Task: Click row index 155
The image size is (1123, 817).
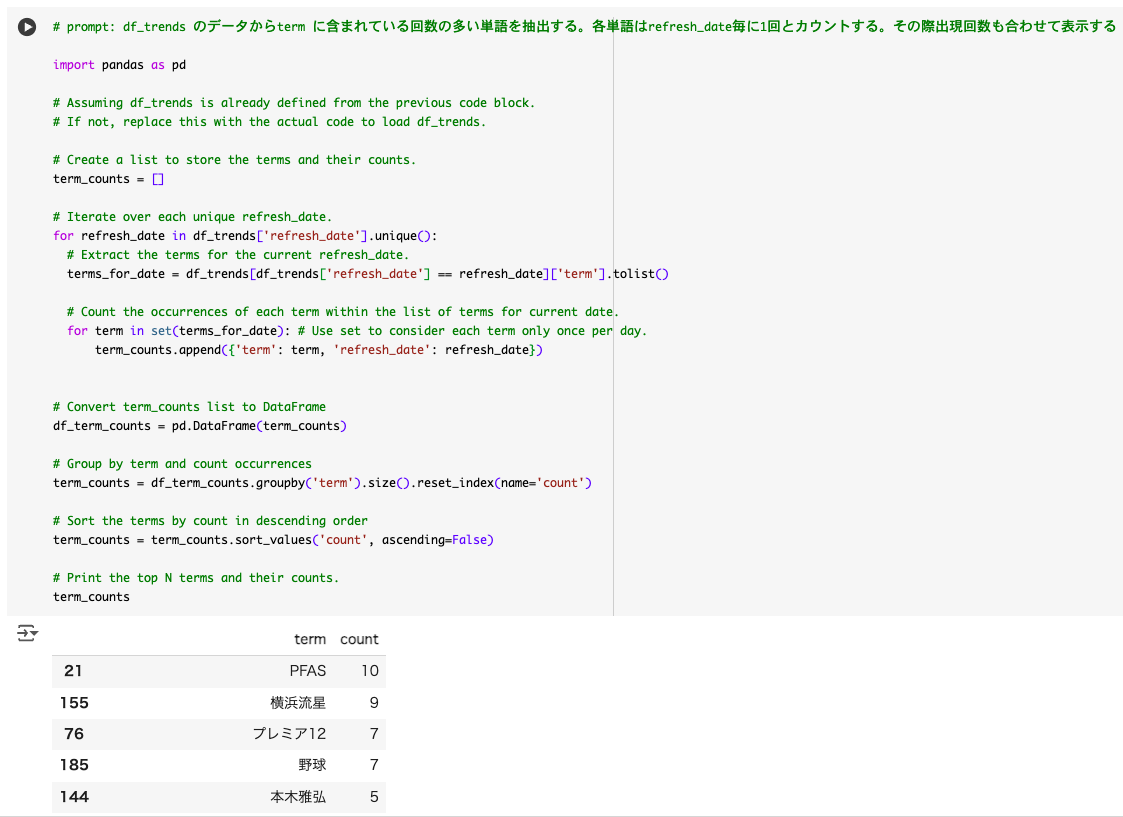Action: coord(74,702)
